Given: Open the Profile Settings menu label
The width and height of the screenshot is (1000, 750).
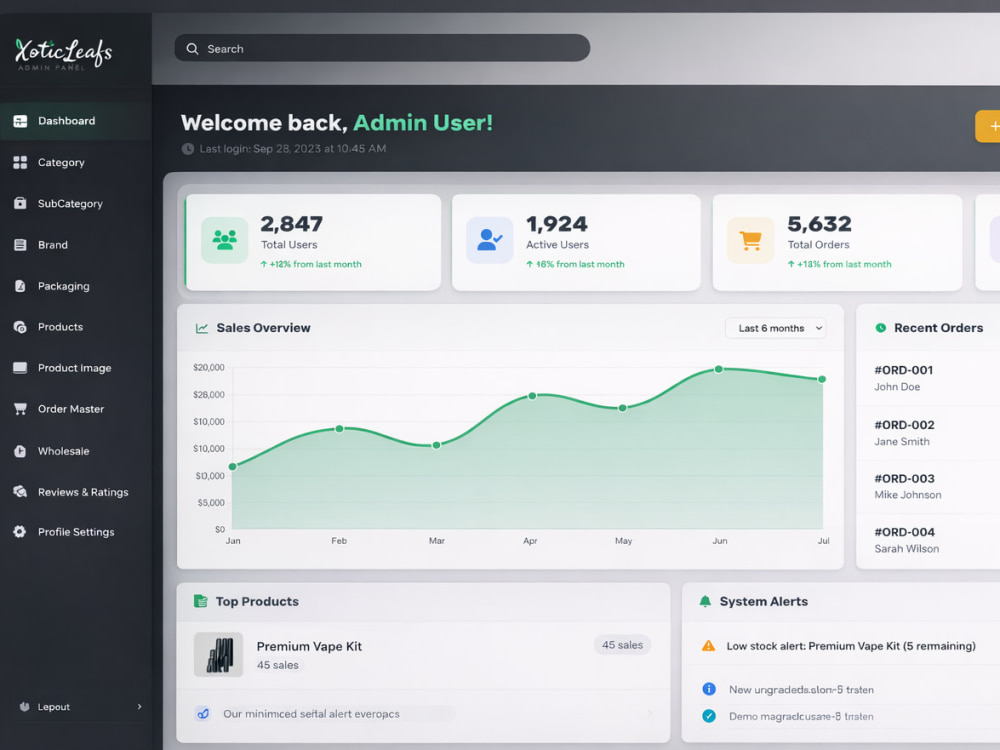Looking at the screenshot, I should click(x=76, y=532).
